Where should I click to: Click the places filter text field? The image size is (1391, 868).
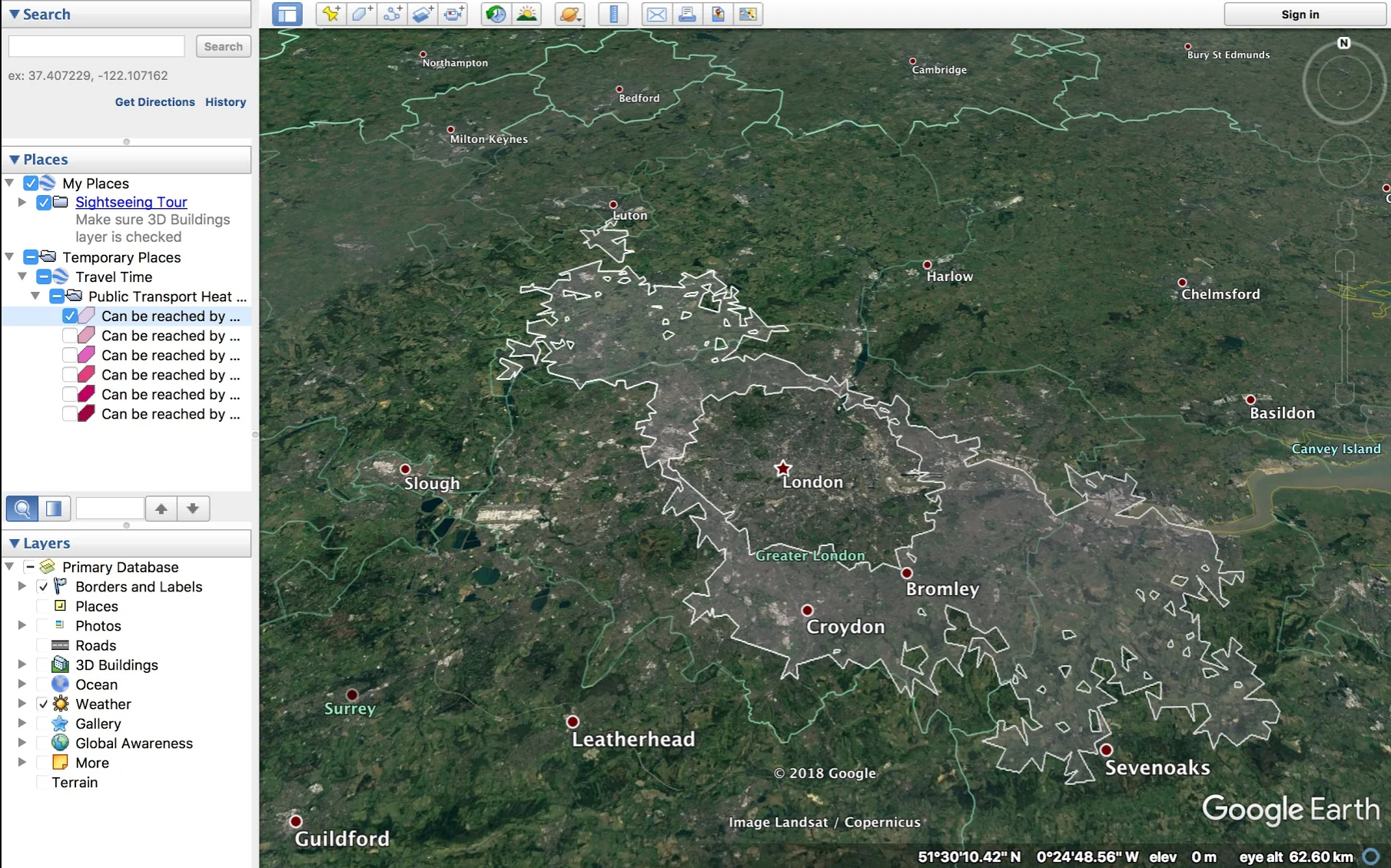[x=110, y=509]
